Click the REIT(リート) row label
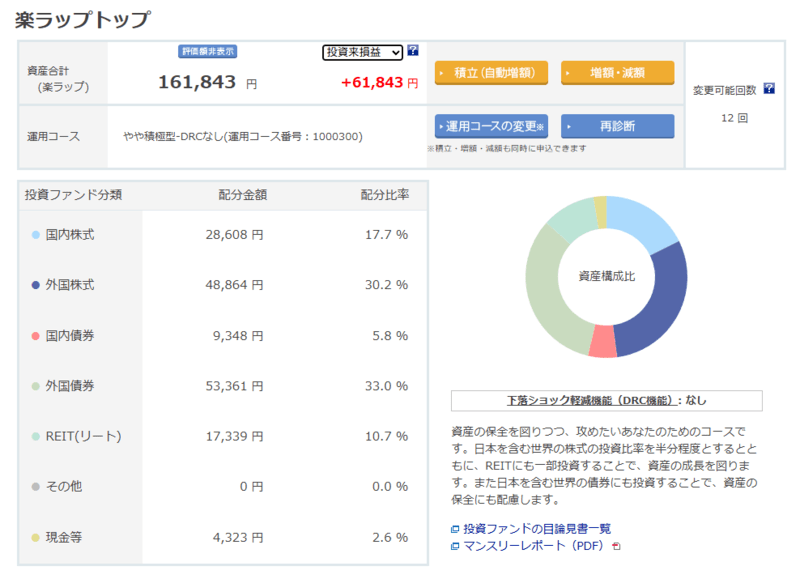Screen dimensions: 800x579 (84, 436)
